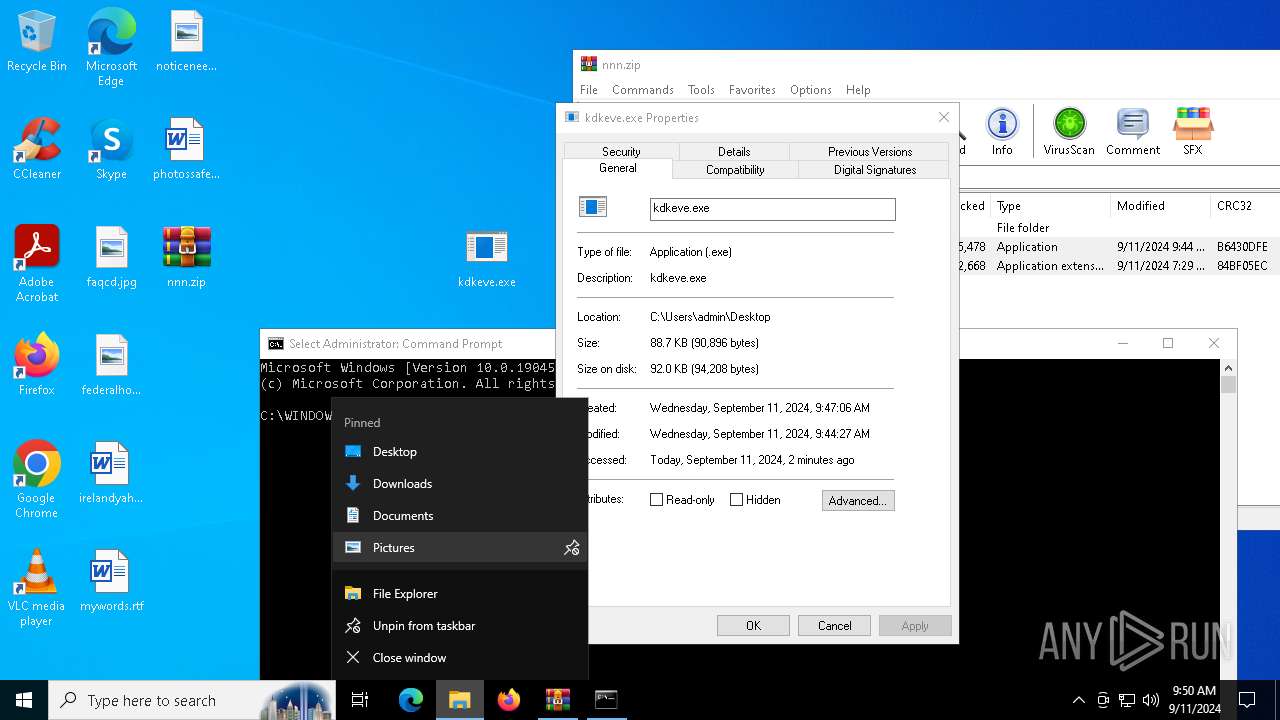Click the Edge icon on the taskbar
1280x720 pixels.
coord(411,700)
